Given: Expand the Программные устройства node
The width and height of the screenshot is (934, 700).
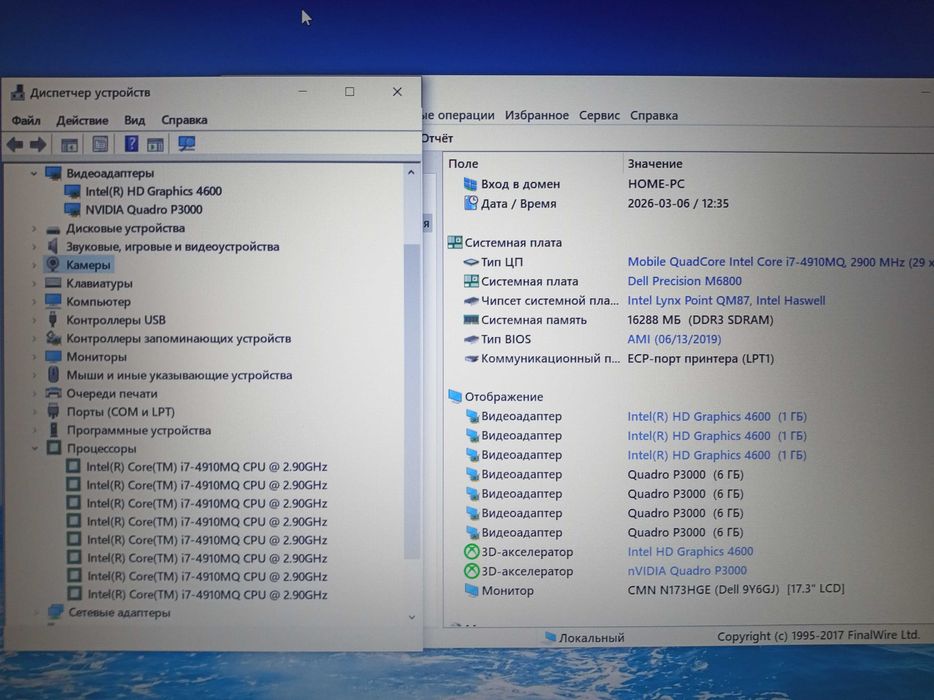Looking at the screenshot, I should (x=35, y=430).
